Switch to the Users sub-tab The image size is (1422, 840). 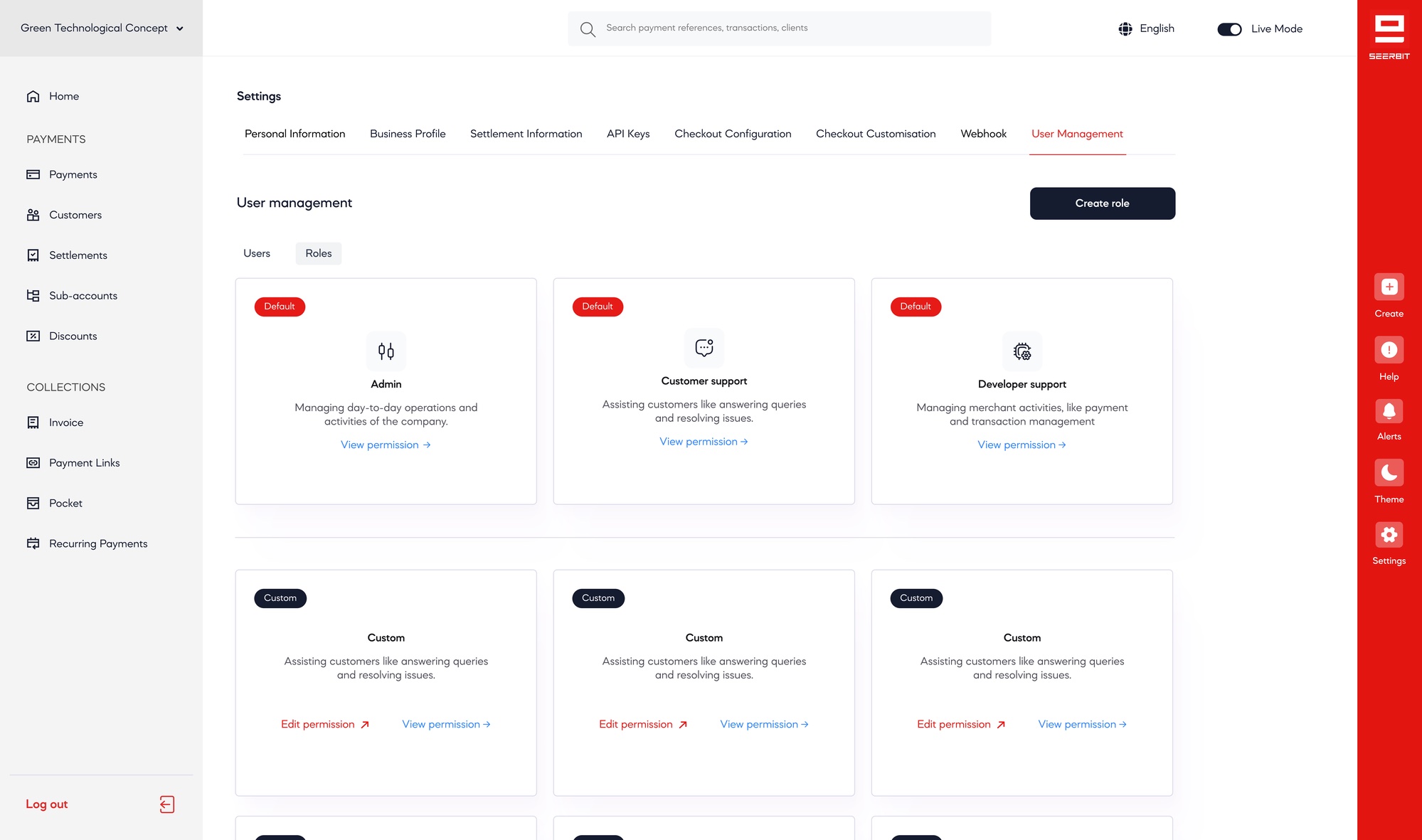pyautogui.click(x=257, y=253)
